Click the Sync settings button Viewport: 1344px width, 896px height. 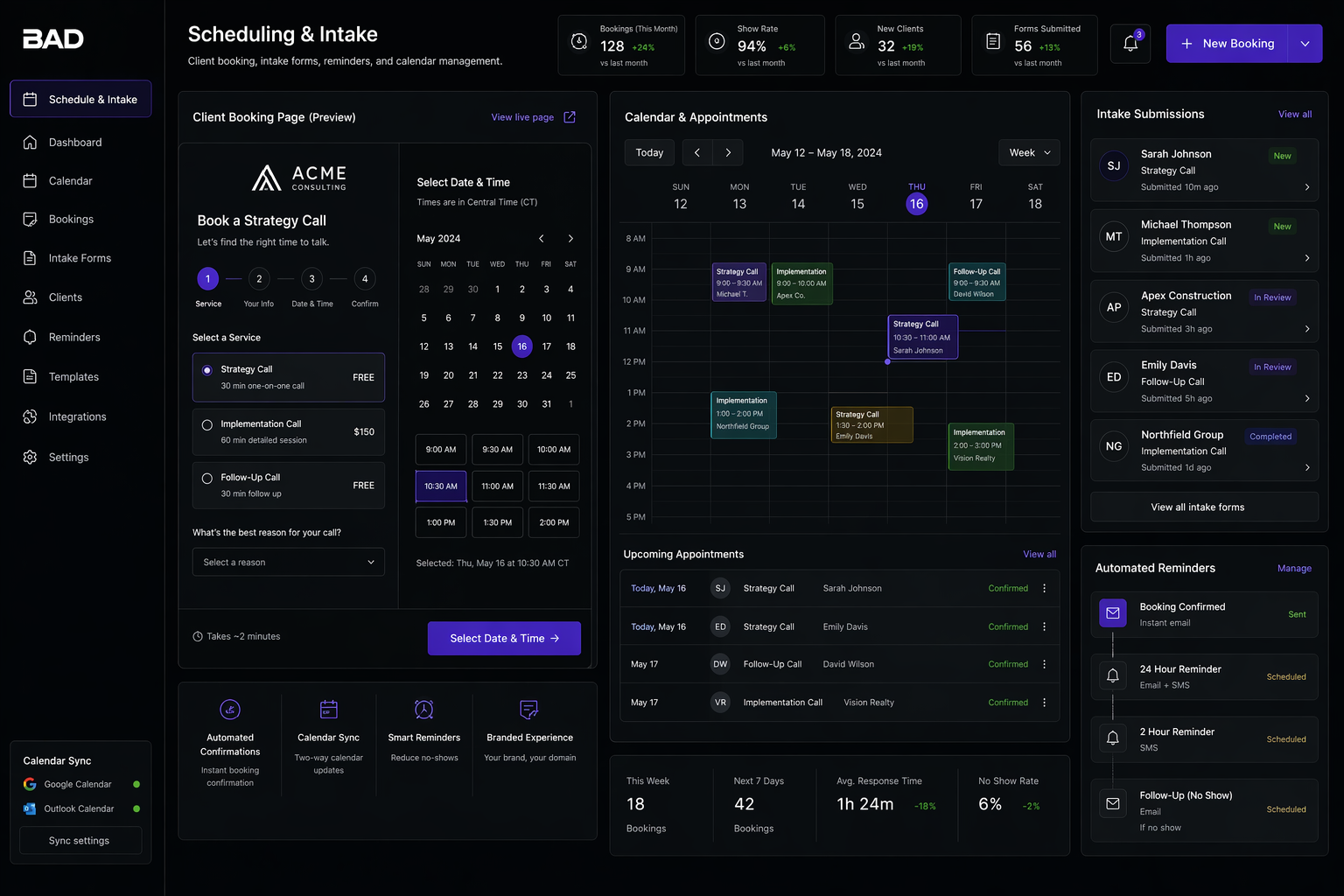click(80, 841)
